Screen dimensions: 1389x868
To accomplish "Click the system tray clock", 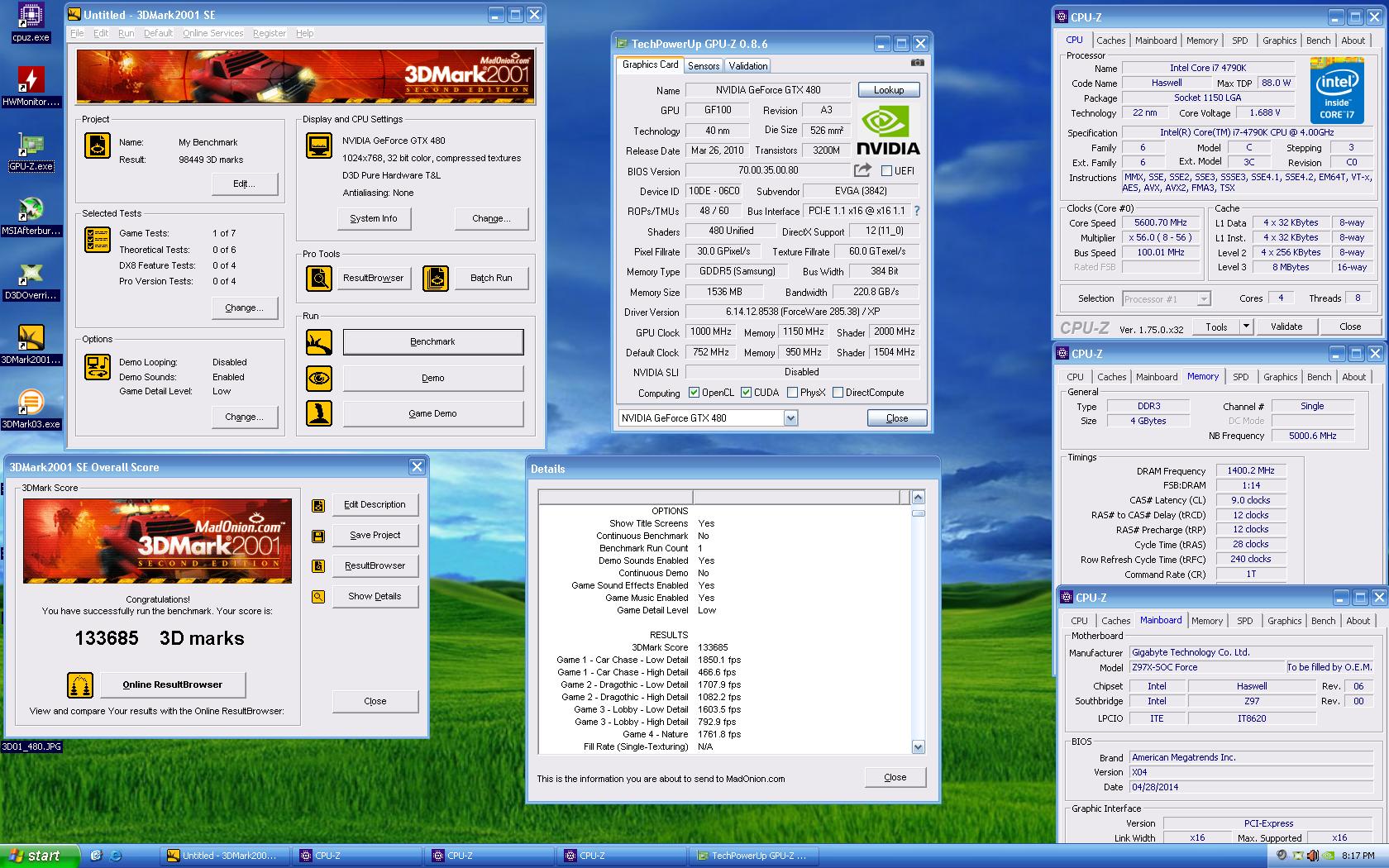I will click(x=1358, y=856).
